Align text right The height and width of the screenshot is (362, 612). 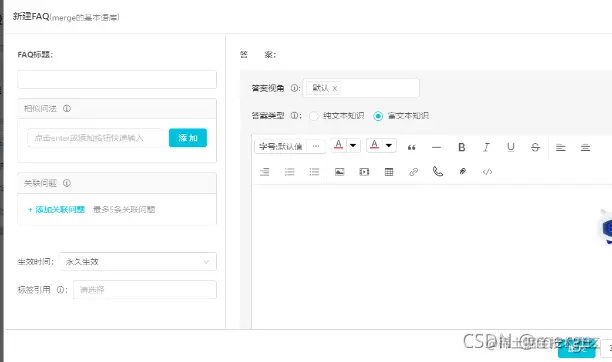[x=265, y=172]
